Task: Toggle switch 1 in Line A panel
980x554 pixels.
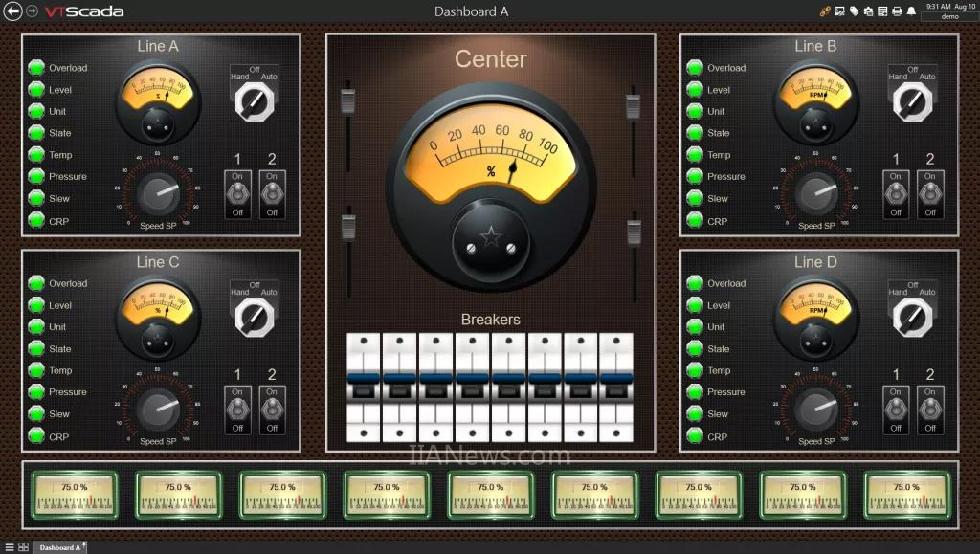Action: 238,193
